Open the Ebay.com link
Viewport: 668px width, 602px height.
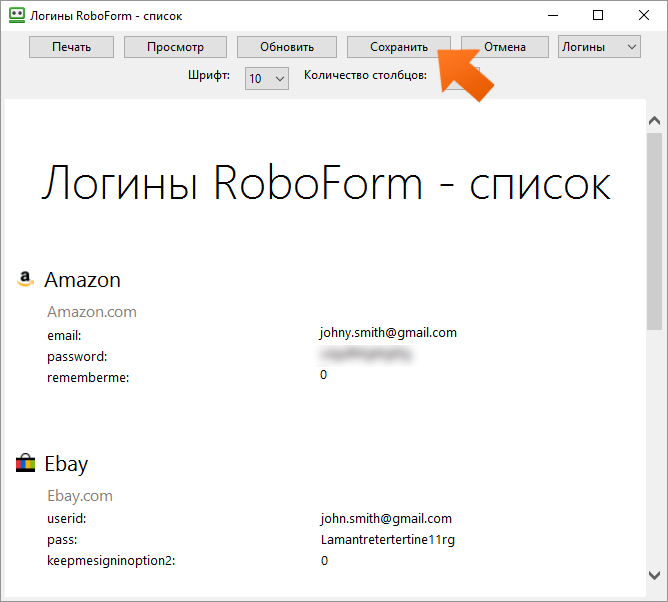pos(80,496)
